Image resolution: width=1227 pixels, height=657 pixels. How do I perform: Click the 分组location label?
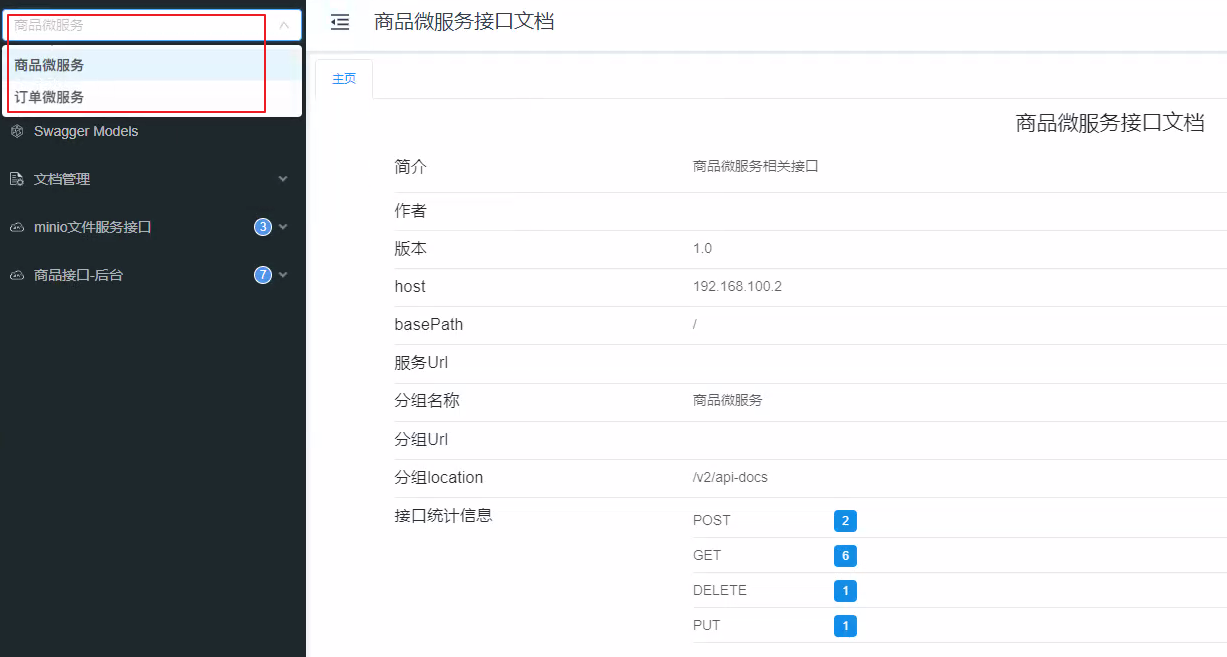click(x=439, y=477)
